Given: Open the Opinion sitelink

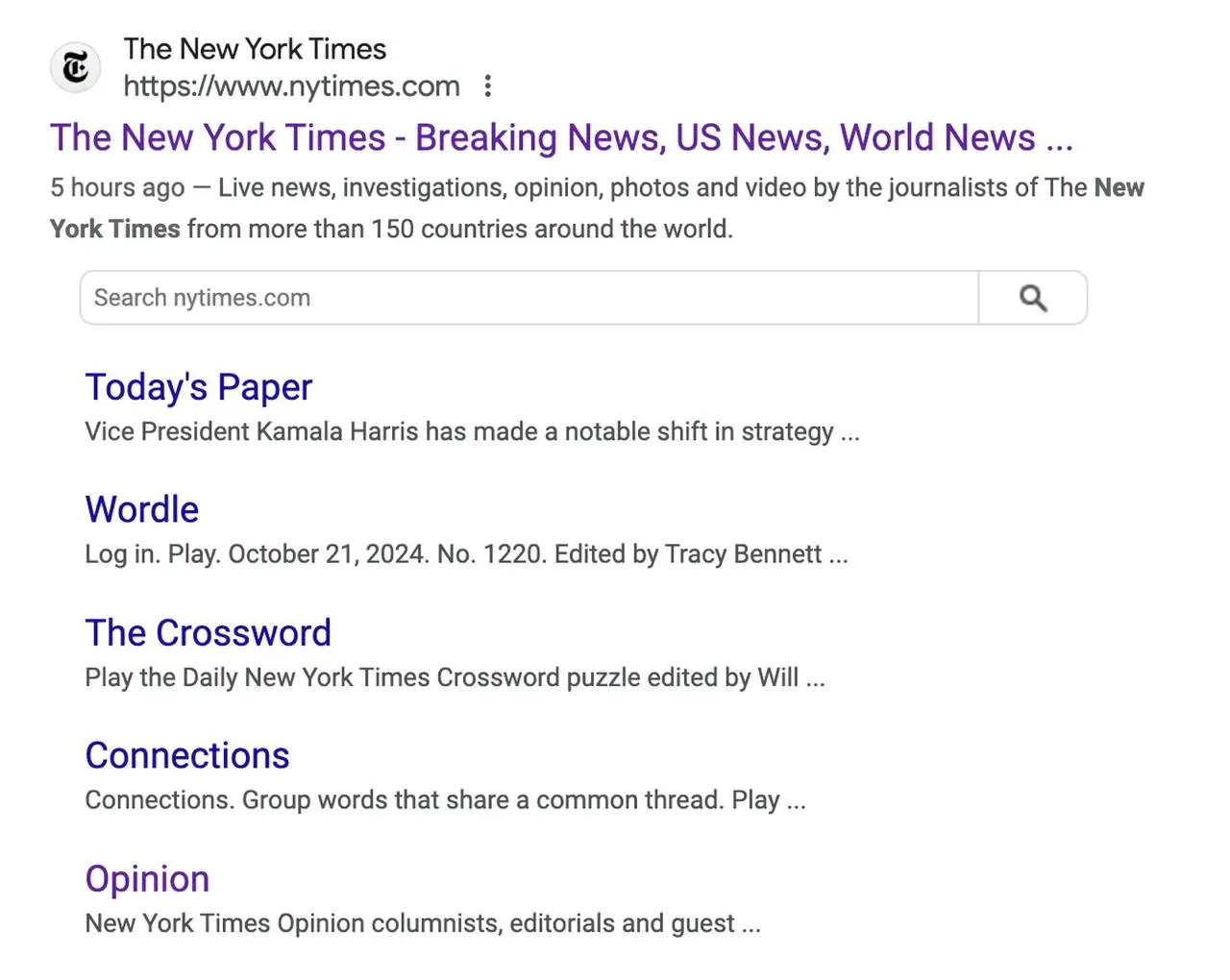Looking at the screenshot, I should (147, 879).
